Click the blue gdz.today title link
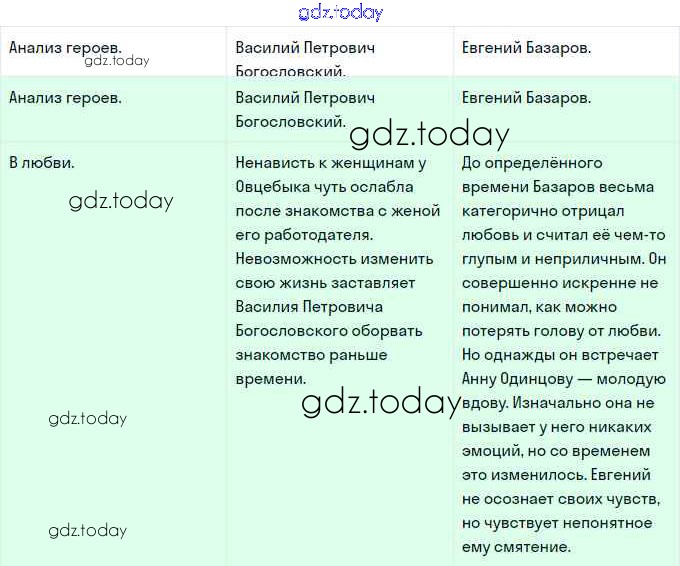 (340, 13)
